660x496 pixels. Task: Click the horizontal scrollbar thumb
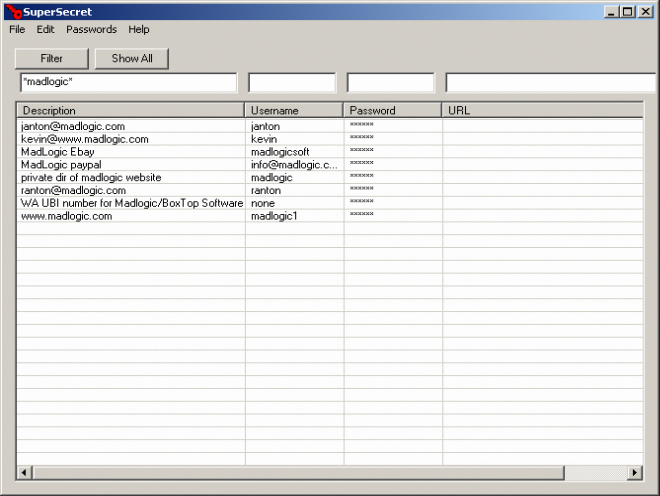(298, 473)
